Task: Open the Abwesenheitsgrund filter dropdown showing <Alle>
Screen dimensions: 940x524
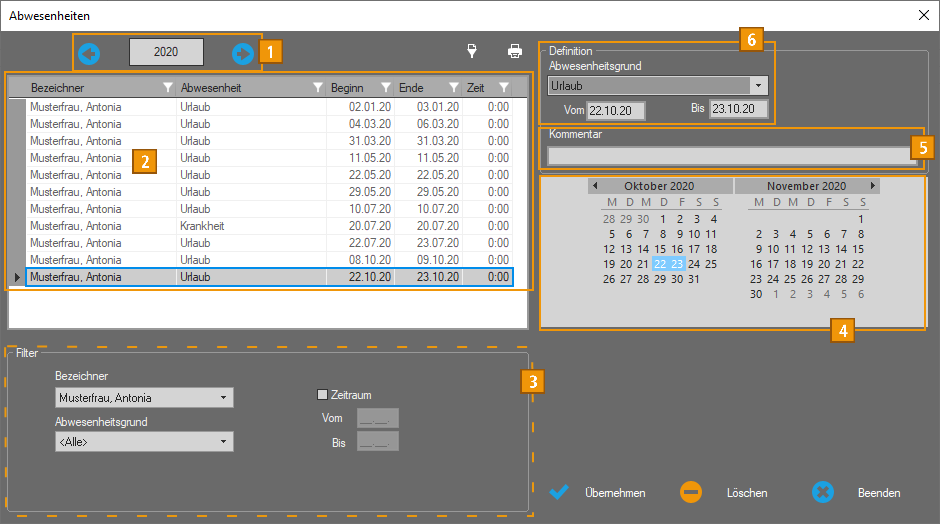Action: point(223,442)
